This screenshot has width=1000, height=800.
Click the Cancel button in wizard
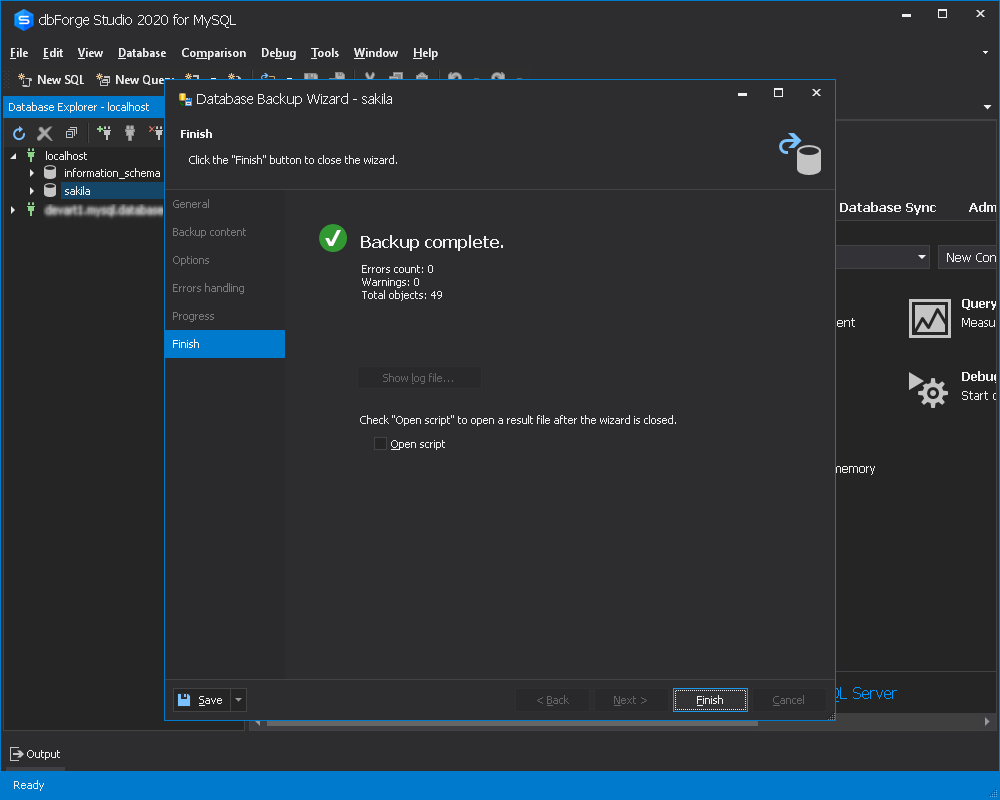788,700
